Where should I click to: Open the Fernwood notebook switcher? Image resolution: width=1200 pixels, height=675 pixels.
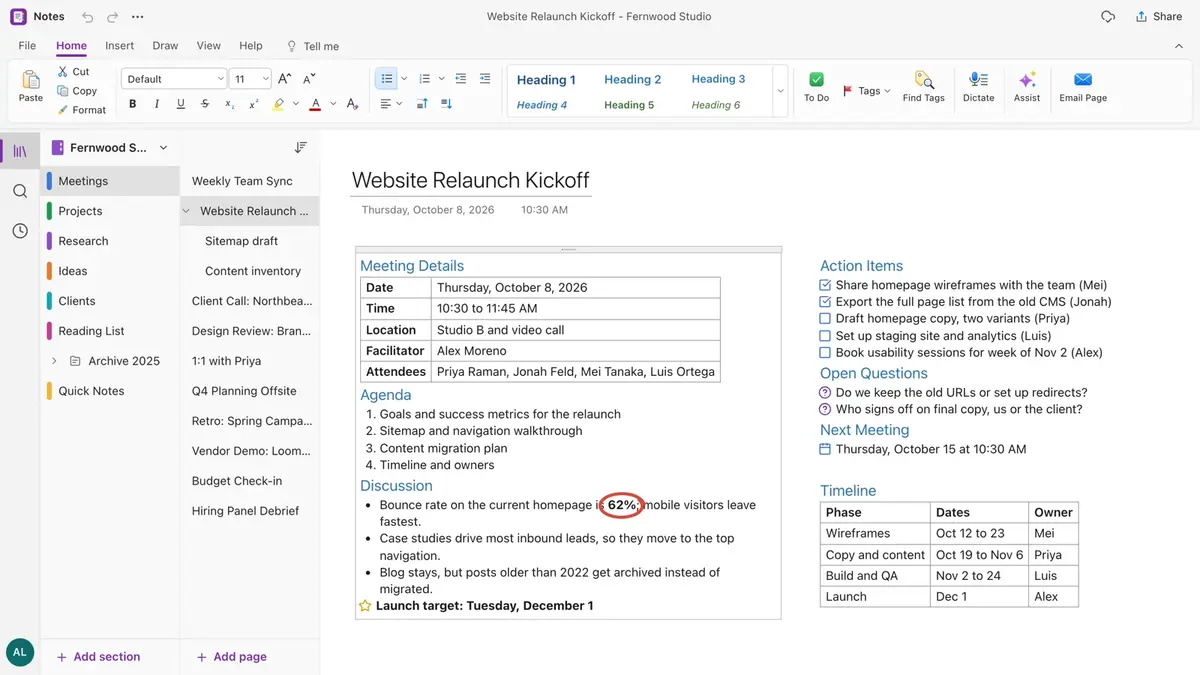click(110, 148)
